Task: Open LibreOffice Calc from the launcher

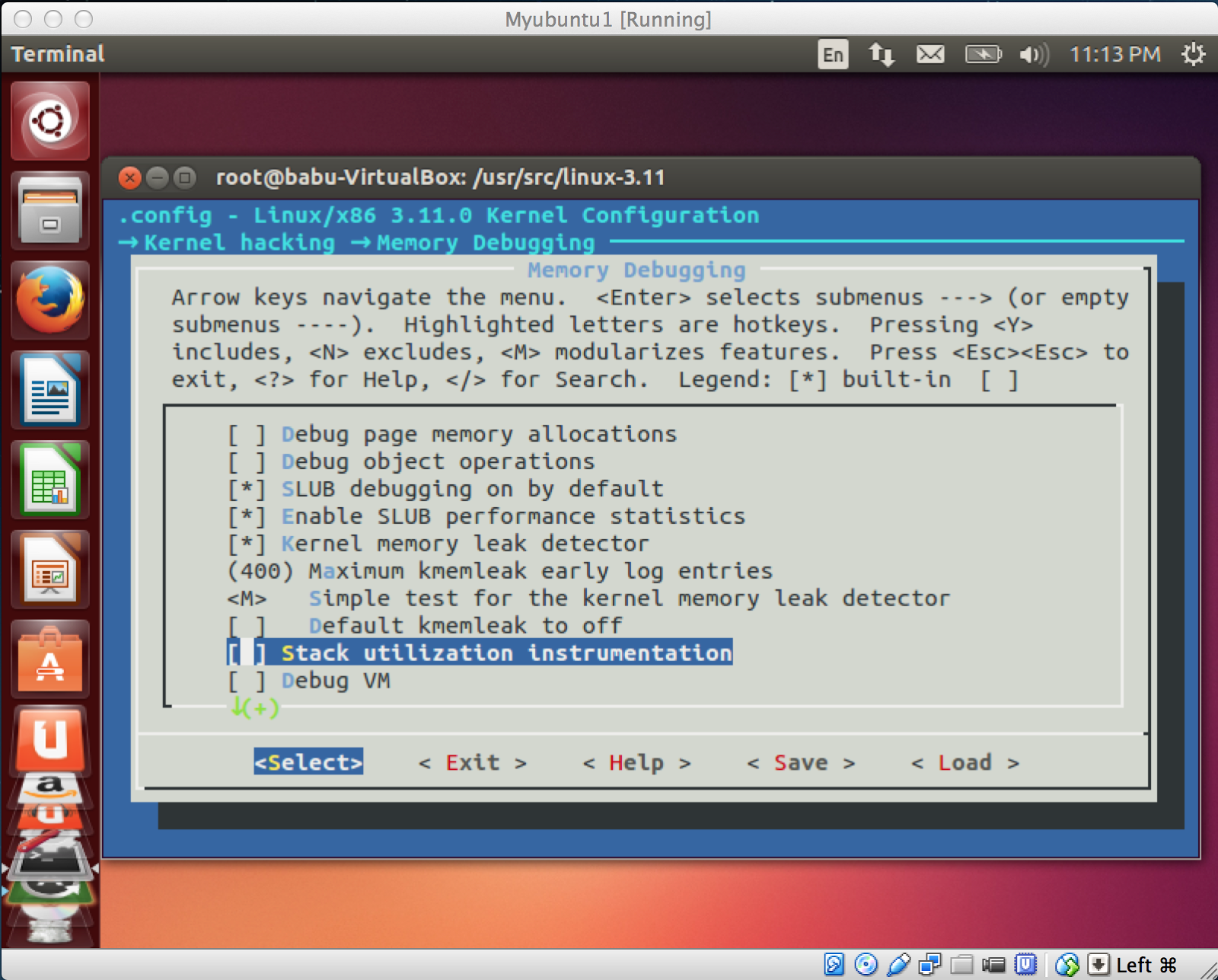Action: tap(49, 480)
